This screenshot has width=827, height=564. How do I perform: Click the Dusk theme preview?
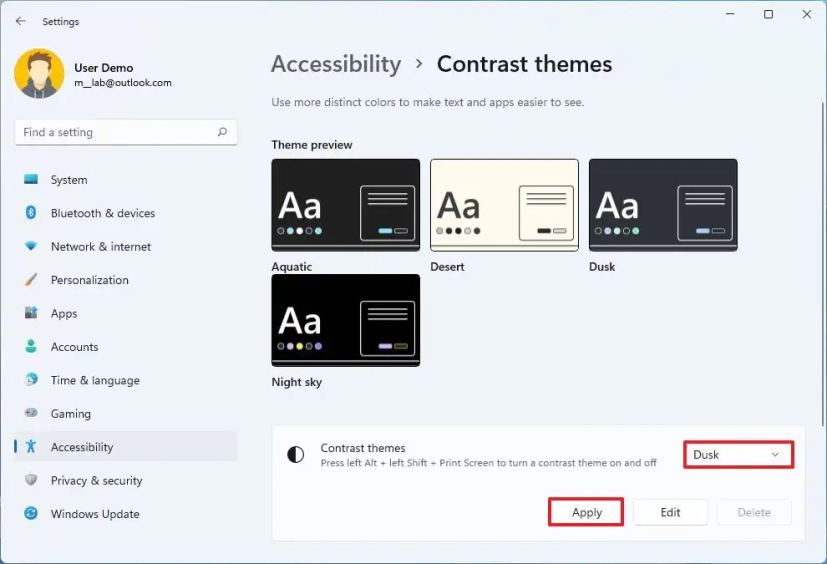click(663, 205)
